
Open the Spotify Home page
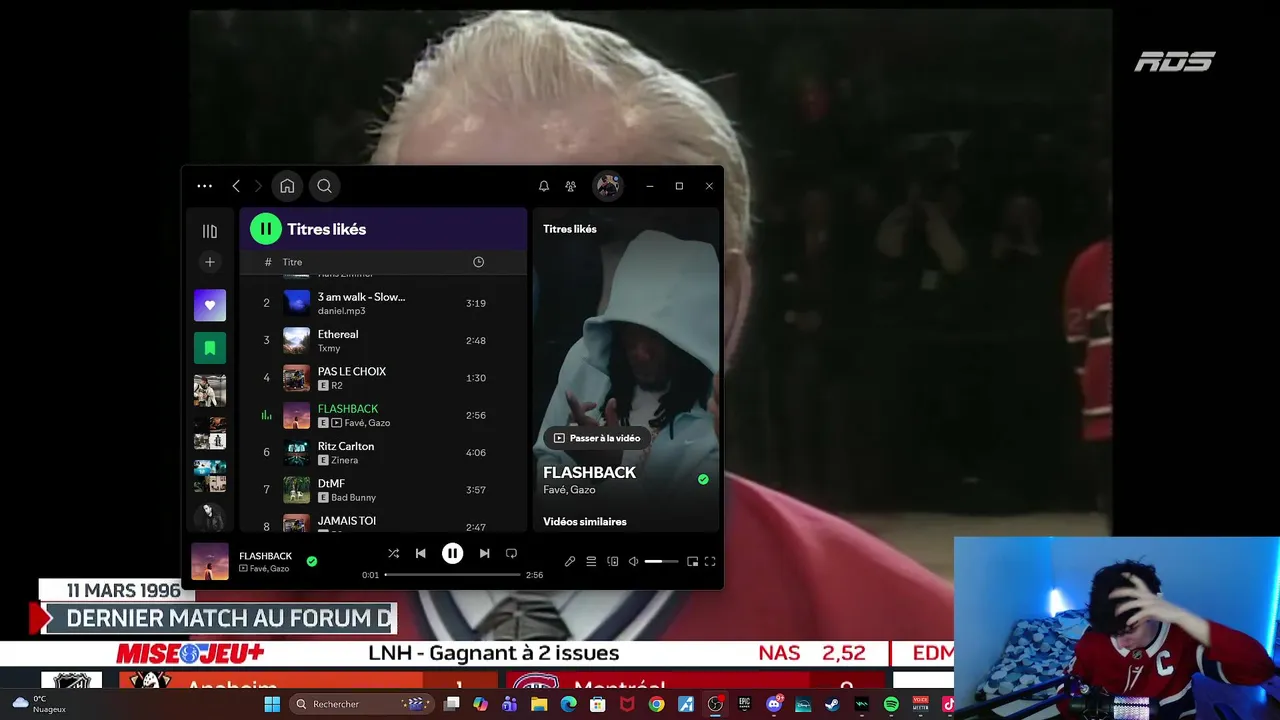[x=287, y=186]
